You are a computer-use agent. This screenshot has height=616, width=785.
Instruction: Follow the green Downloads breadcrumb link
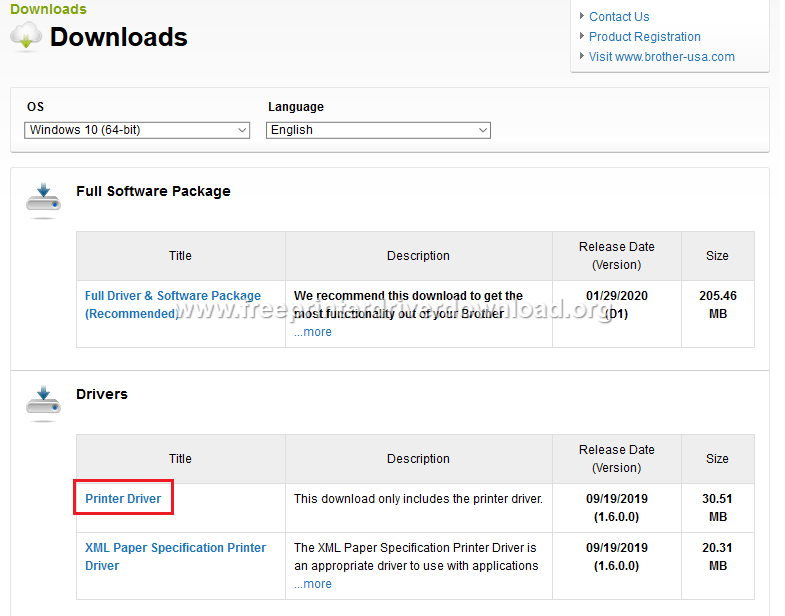click(x=48, y=9)
